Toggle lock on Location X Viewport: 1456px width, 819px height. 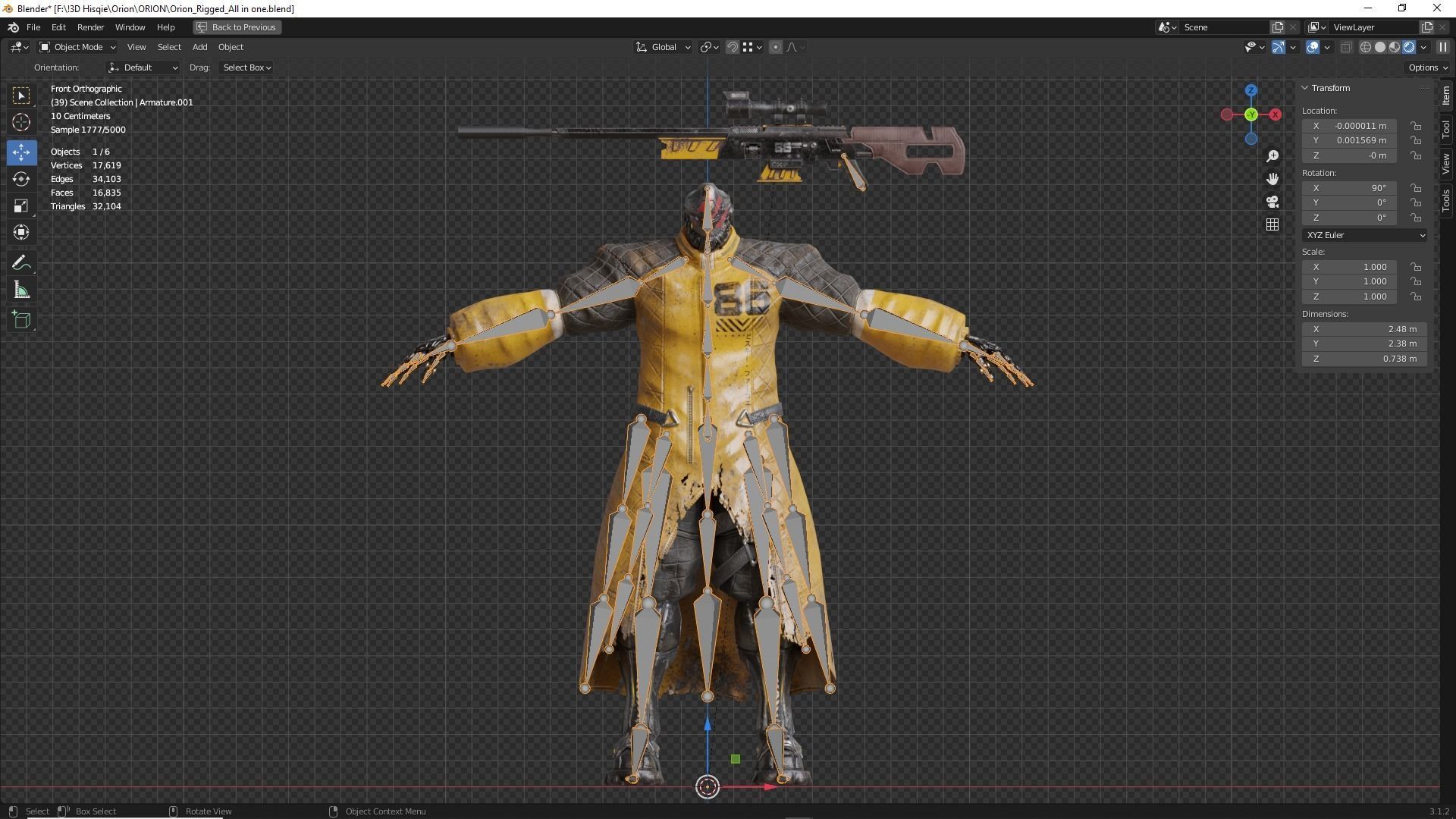(x=1416, y=126)
